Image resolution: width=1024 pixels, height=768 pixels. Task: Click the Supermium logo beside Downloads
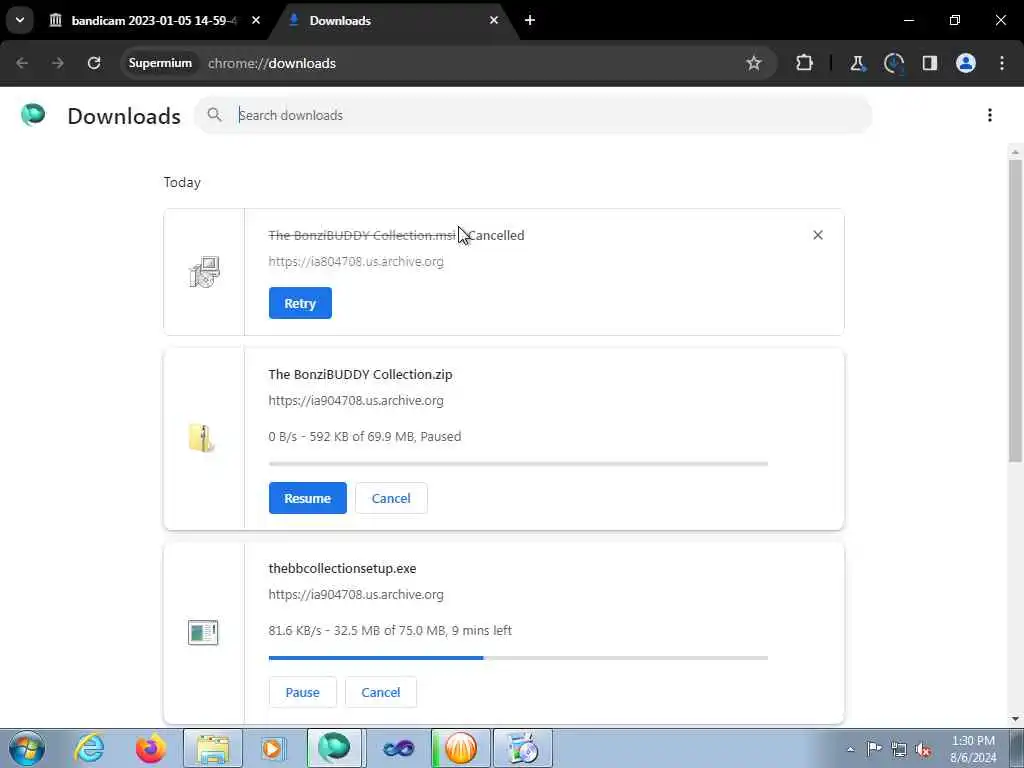click(33, 115)
